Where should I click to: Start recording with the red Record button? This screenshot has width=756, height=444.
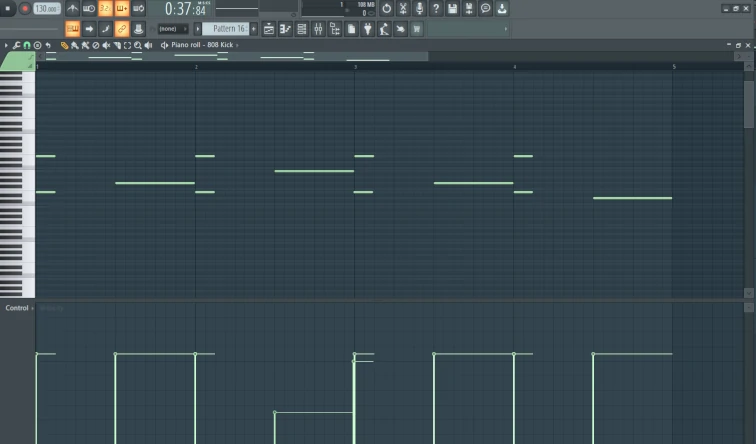point(25,8)
